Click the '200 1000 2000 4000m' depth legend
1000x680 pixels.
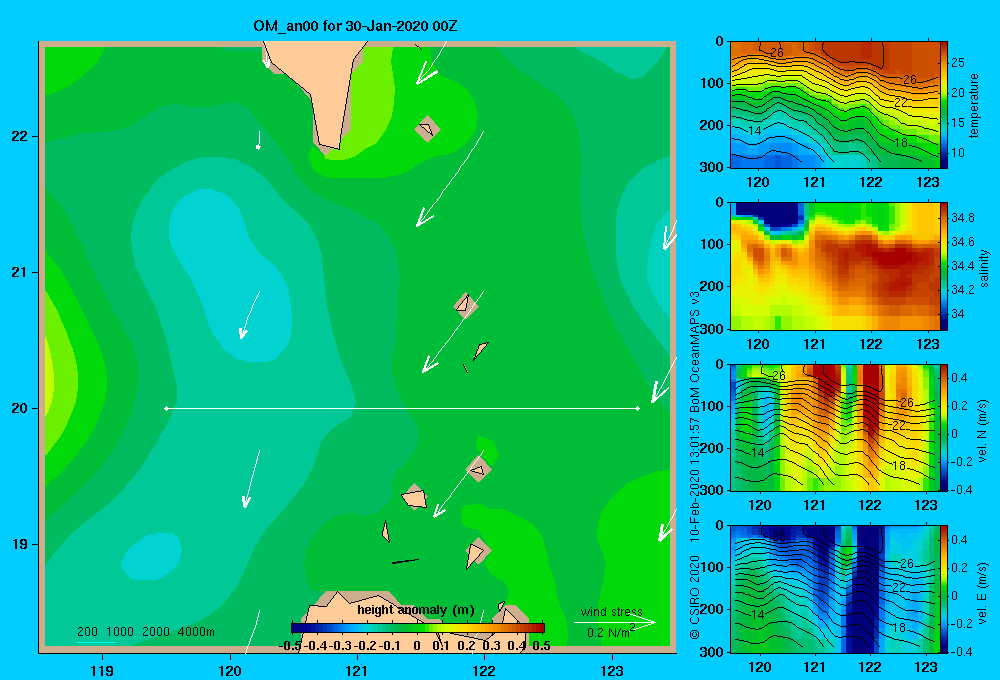145,632
